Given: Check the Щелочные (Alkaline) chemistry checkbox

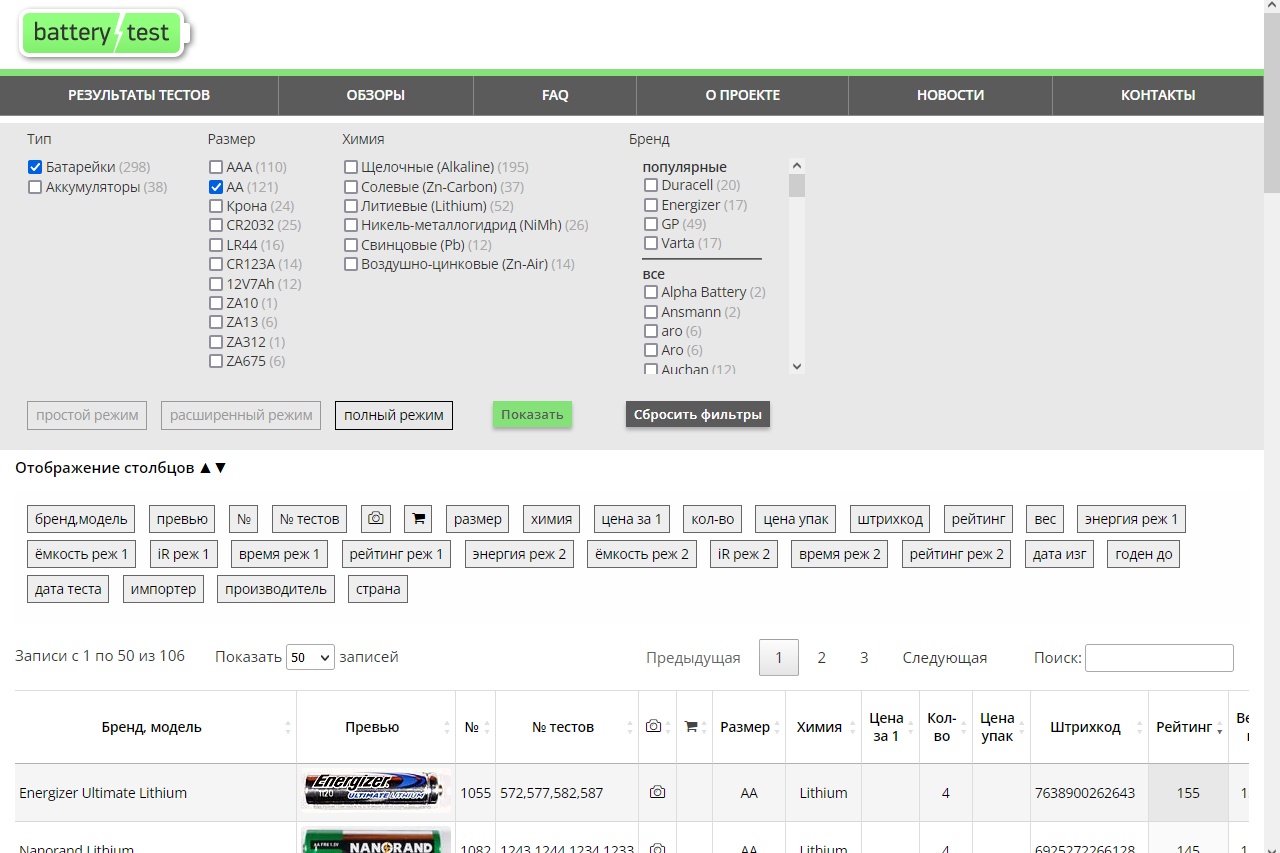Looking at the screenshot, I should [x=351, y=167].
